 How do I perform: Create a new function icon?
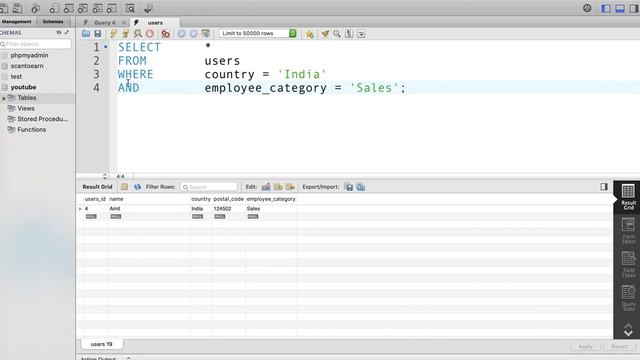point(111,8)
